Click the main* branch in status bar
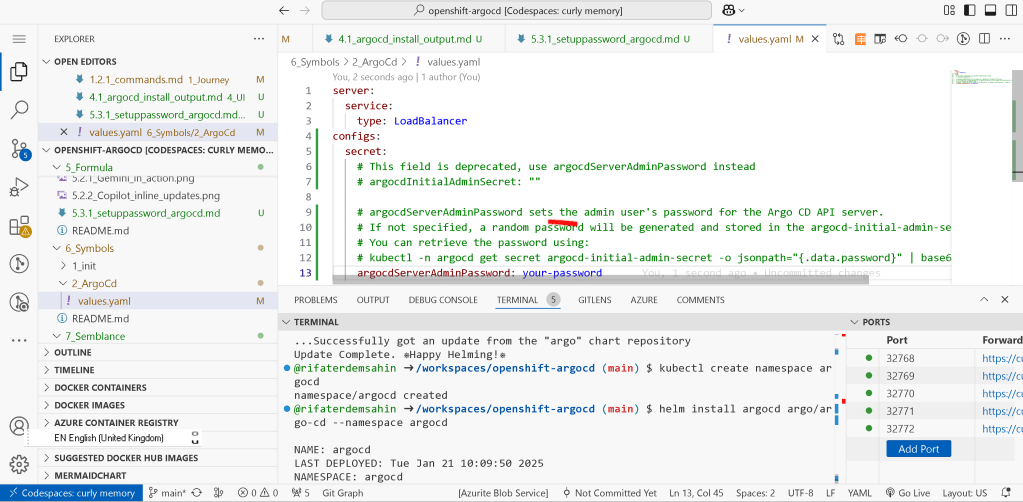Screen dimensions: 1023x502 [168, 494]
